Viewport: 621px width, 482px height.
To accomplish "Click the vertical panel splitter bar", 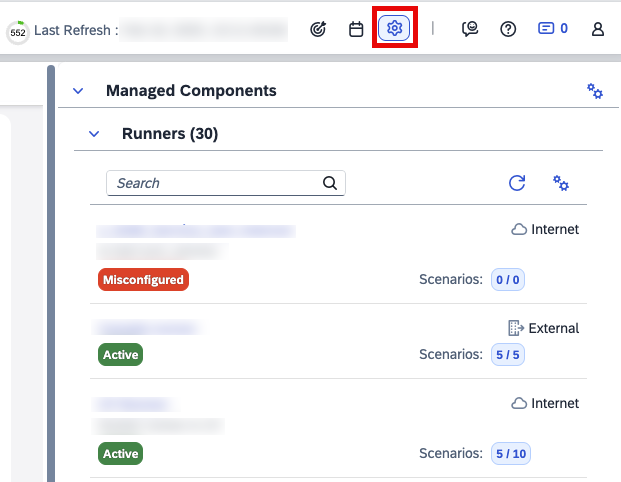I will pos(51,270).
